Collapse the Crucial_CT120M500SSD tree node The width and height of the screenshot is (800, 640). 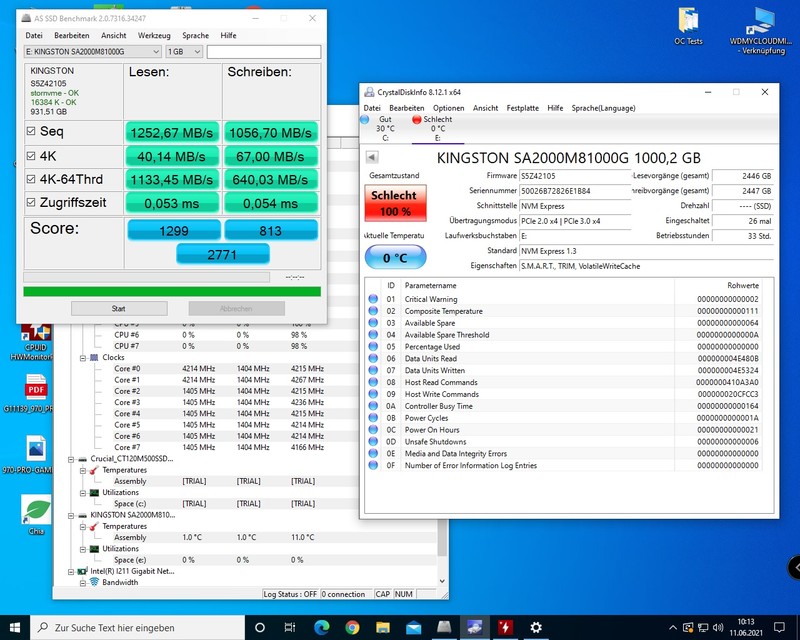[x=71, y=459]
